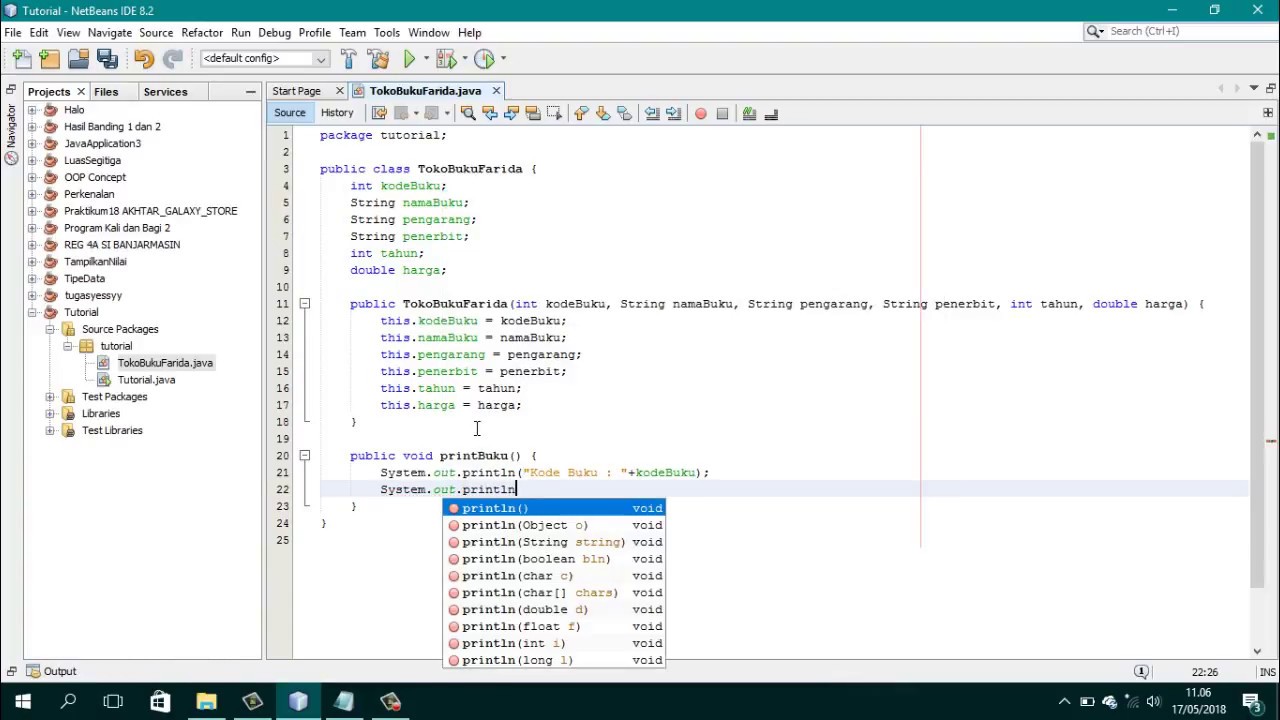Click the Last Edit editor toolbar icon

tap(379, 113)
